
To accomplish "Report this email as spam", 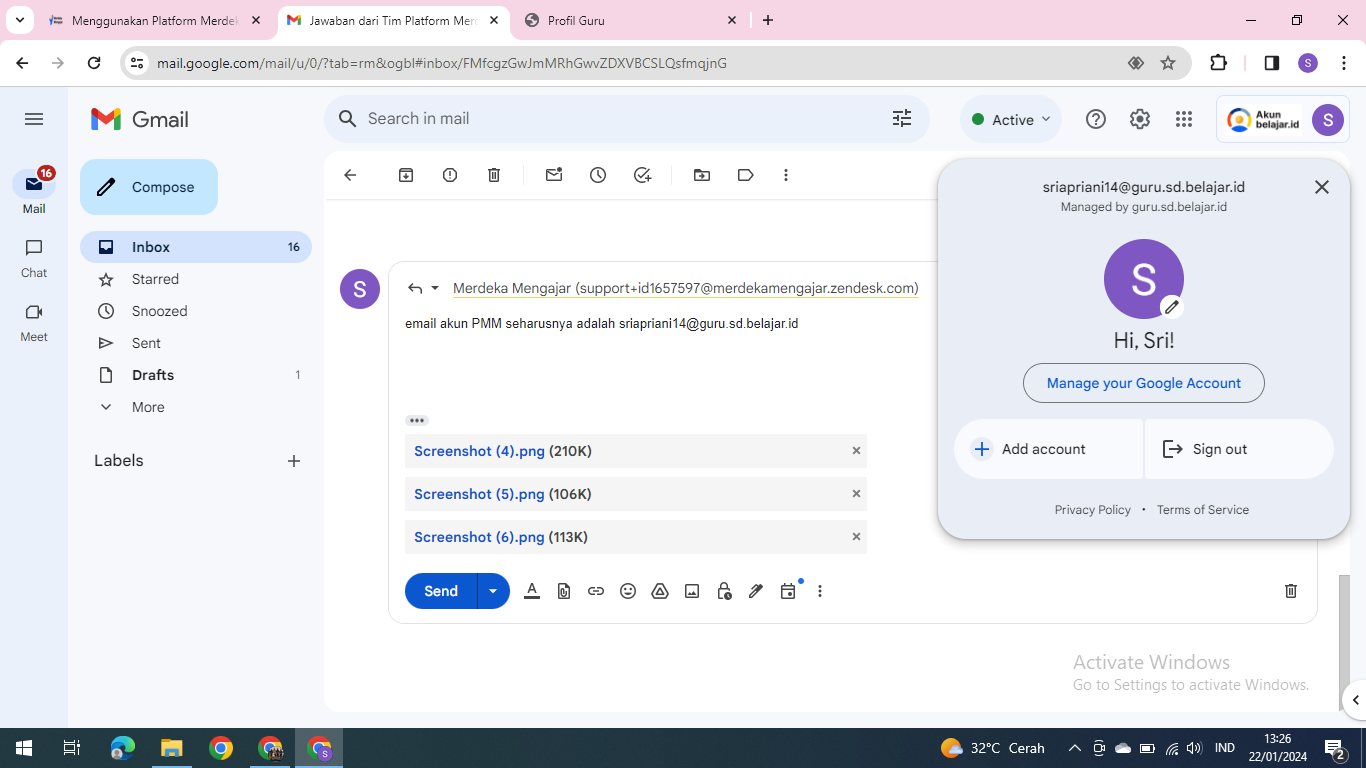I will point(450,175).
